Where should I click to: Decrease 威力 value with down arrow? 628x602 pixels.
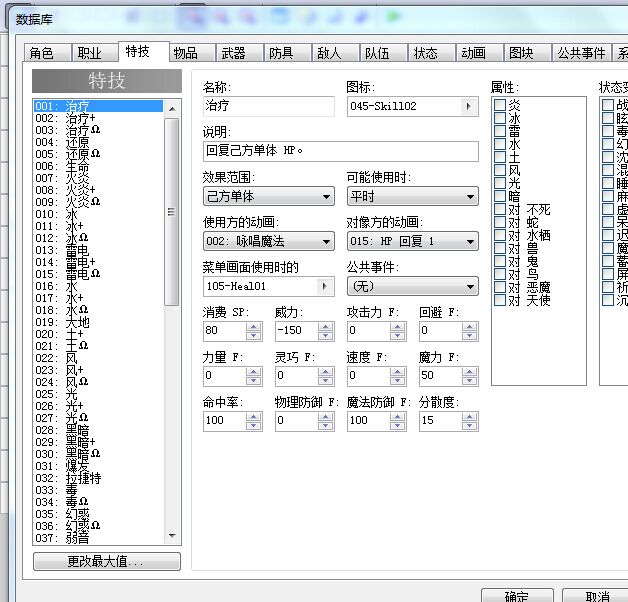point(325,335)
